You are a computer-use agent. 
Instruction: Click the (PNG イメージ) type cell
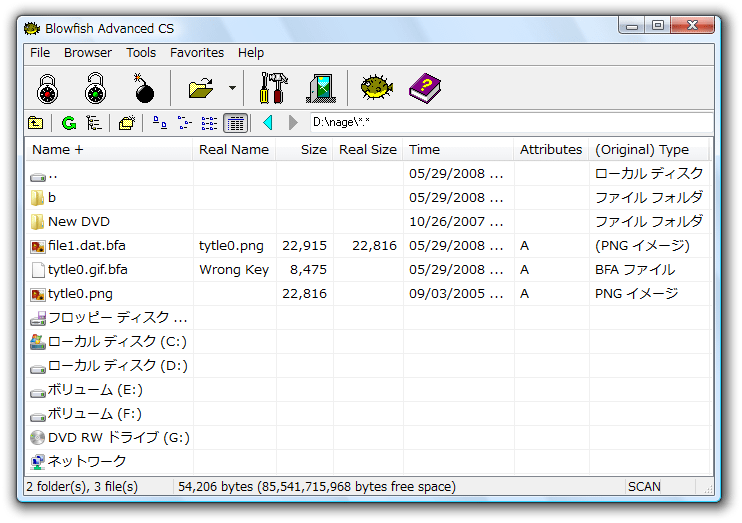tap(642, 246)
